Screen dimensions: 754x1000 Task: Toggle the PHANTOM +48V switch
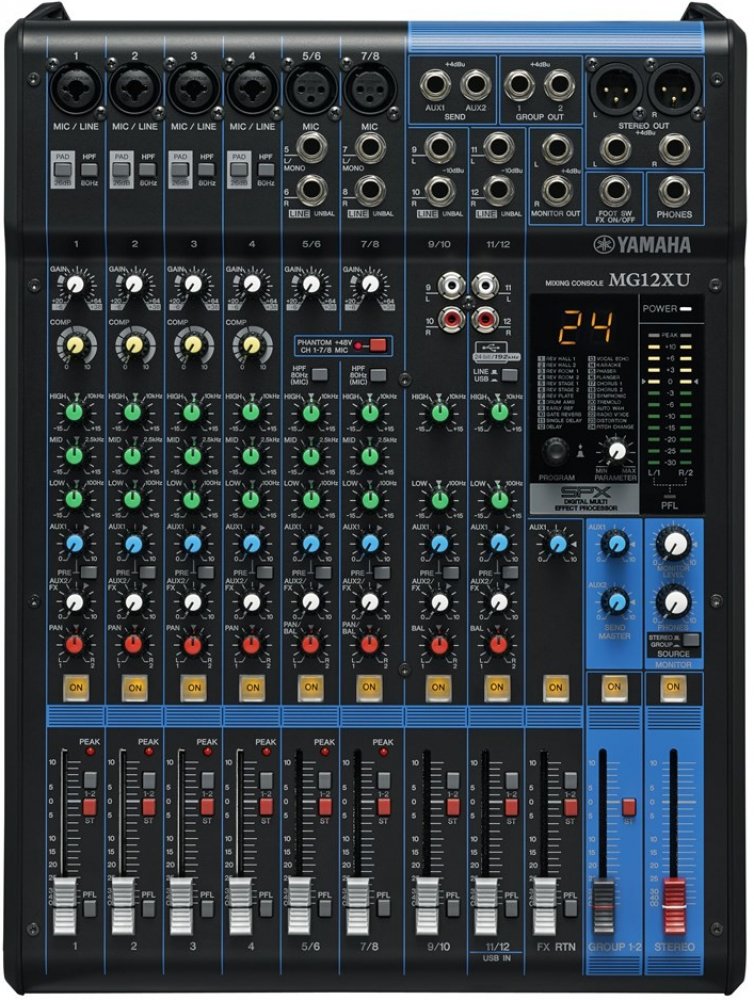coord(375,345)
